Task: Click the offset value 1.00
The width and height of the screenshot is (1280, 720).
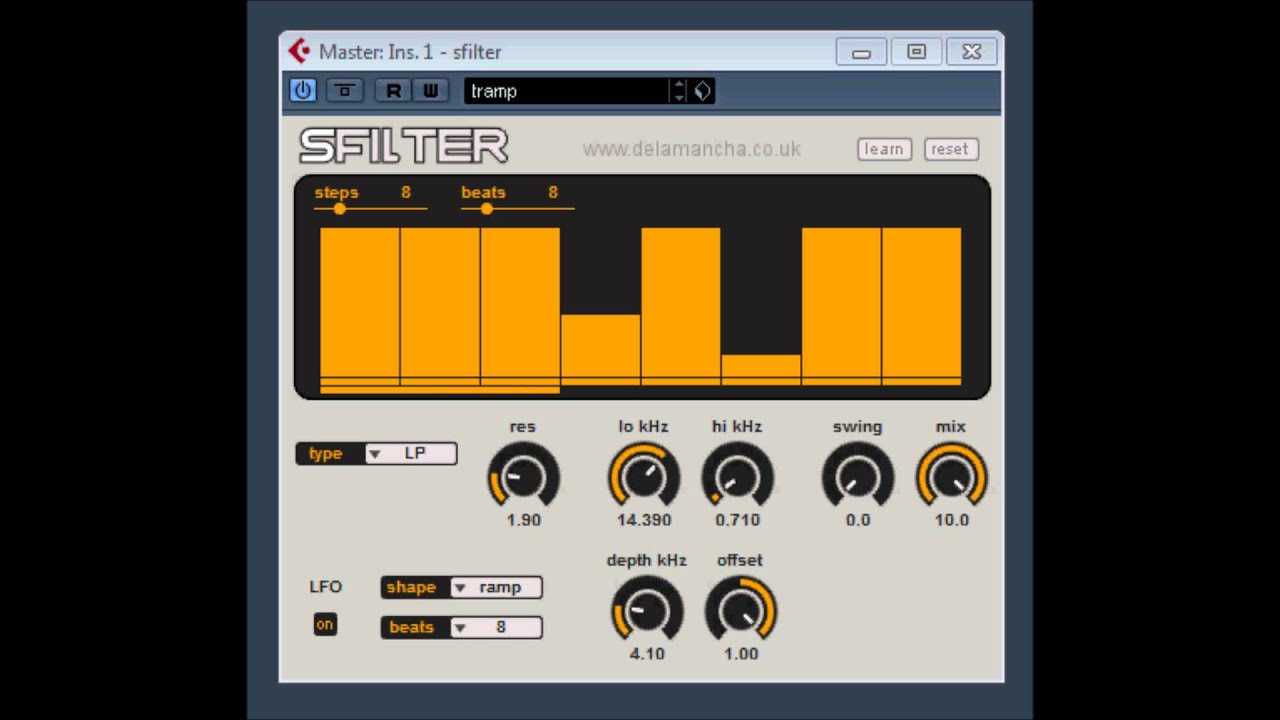Action: (x=740, y=654)
